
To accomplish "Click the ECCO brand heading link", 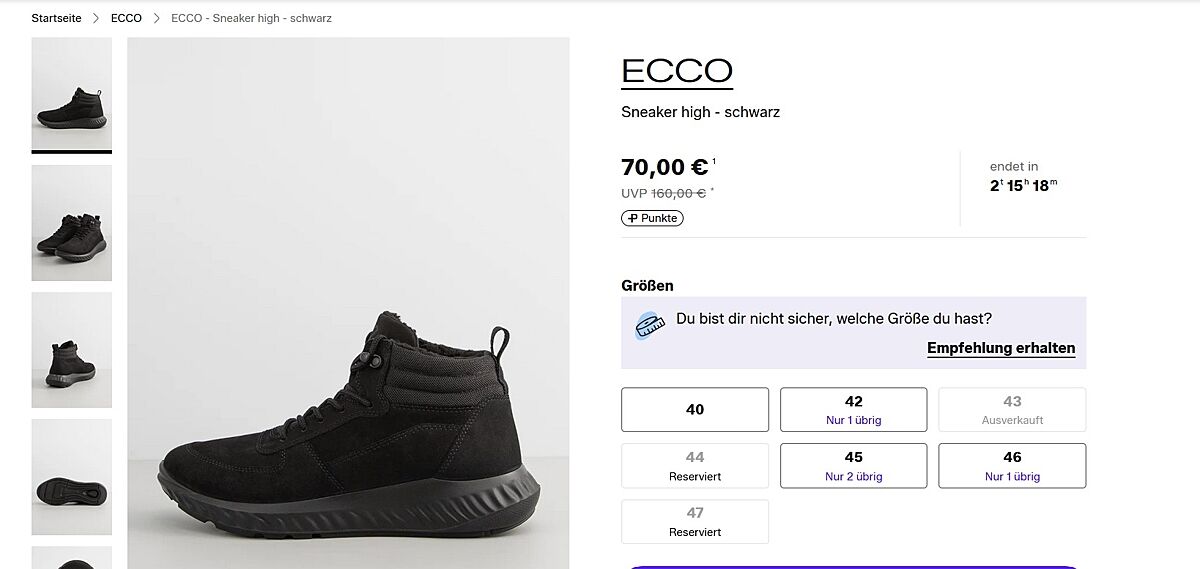I will coord(677,71).
